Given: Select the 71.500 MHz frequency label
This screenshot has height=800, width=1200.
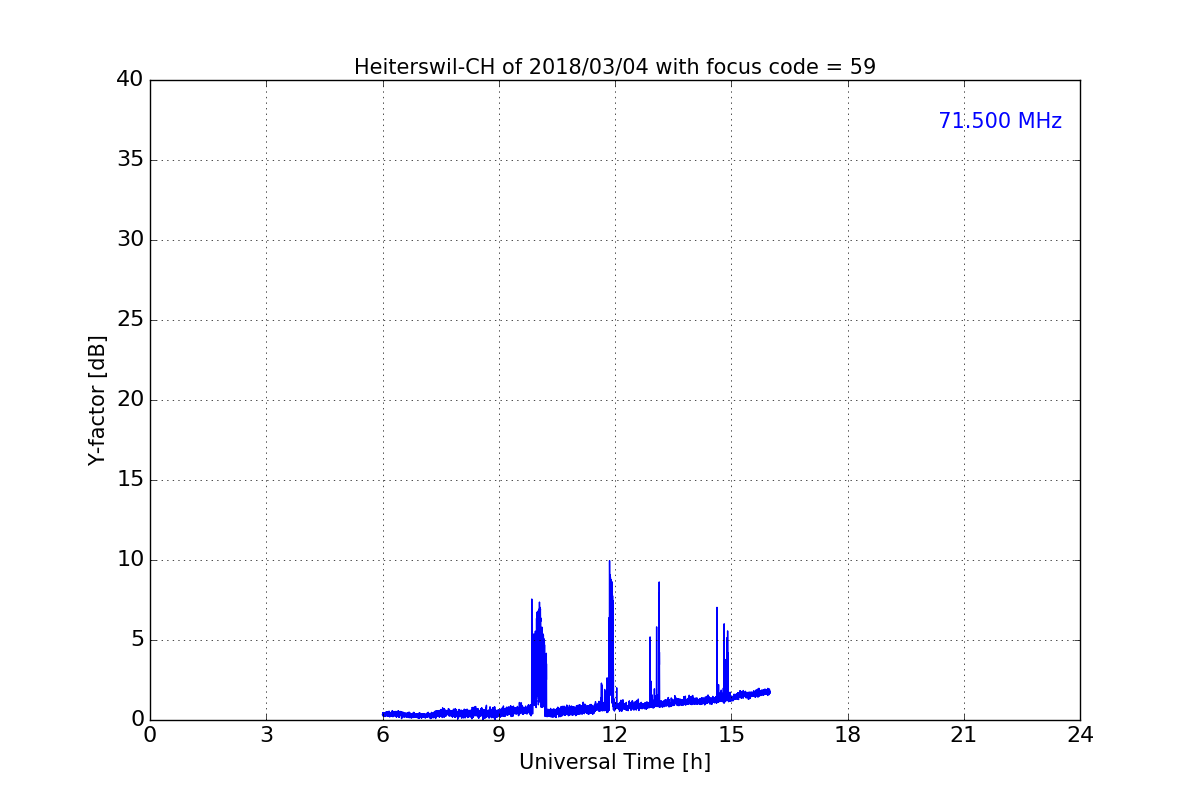Looking at the screenshot, I should point(1000,121).
